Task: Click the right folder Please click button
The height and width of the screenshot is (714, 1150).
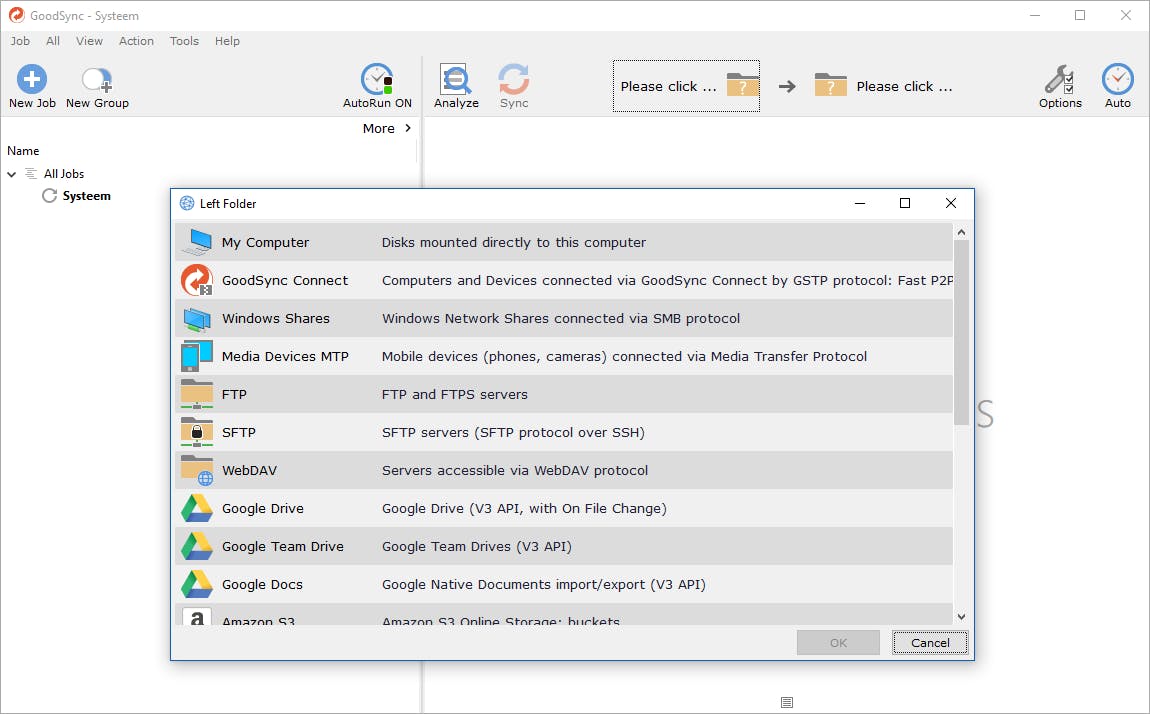Action: tap(884, 86)
